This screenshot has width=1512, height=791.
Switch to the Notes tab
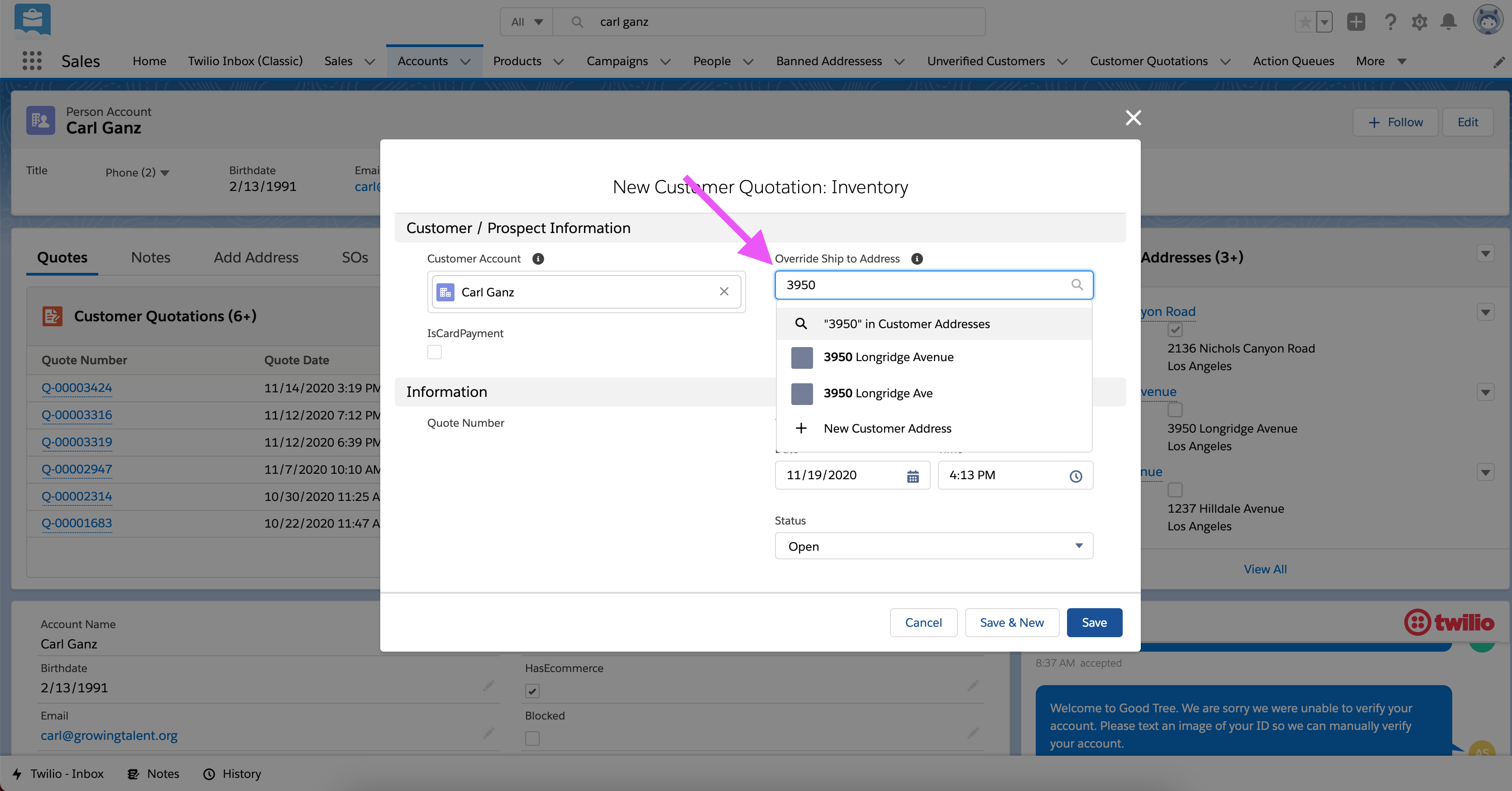150,257
